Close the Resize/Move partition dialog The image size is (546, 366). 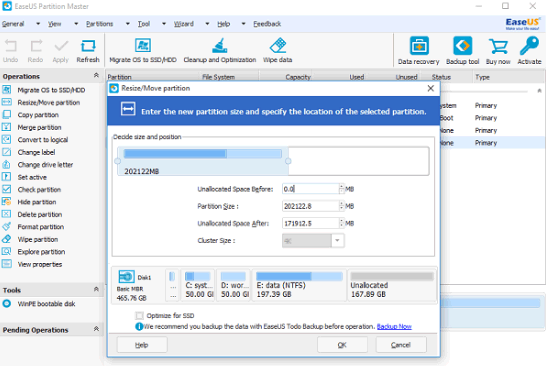click(x=431, y=88)
